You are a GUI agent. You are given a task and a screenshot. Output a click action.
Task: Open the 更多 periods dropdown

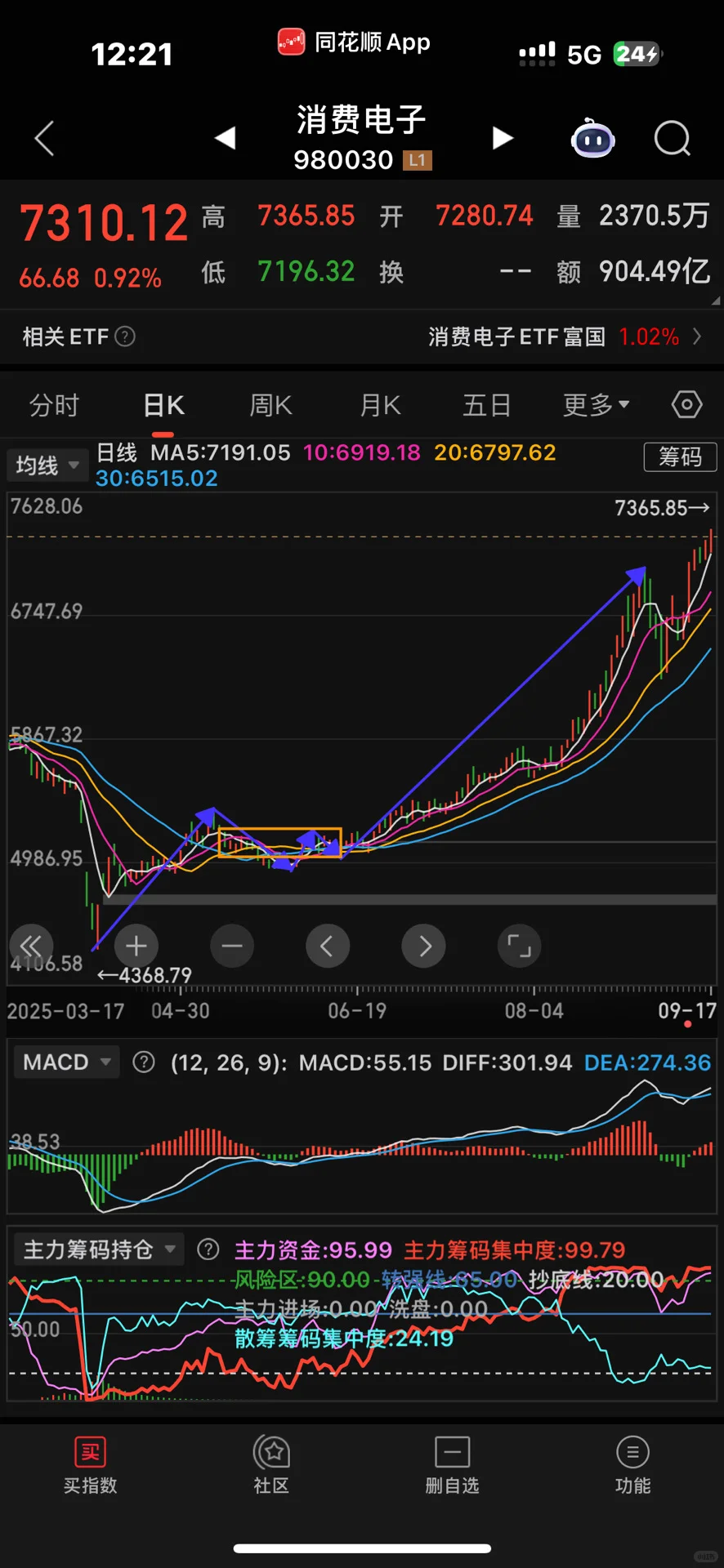(x=596, y=404)
